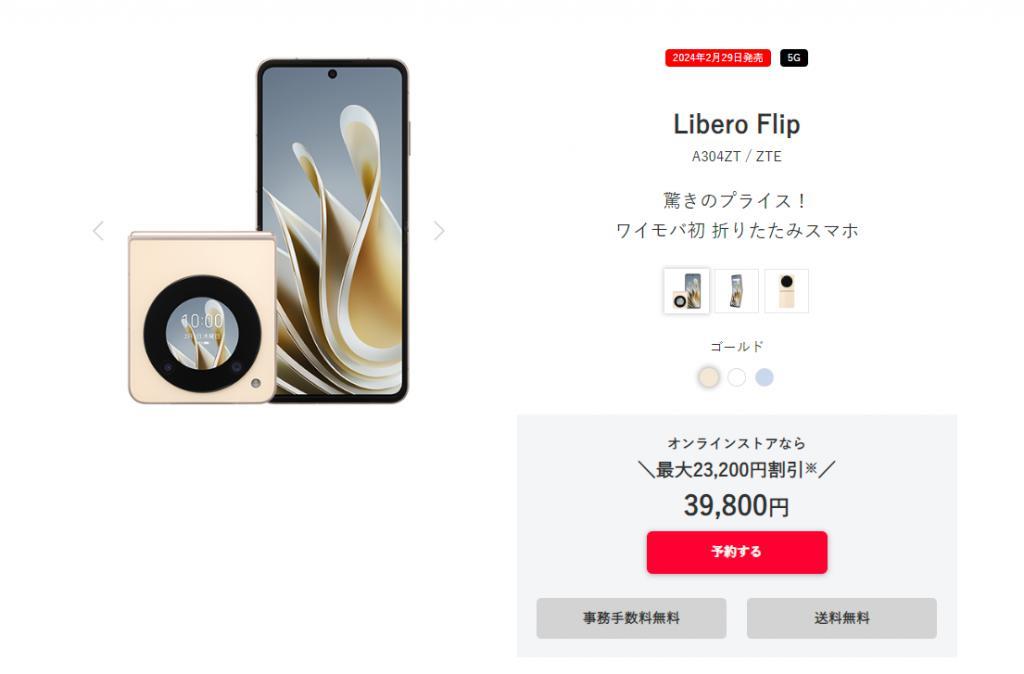This screenshot has height=674, width=1024.
Task: Select the first thumbnail showing open and folded phone
Action: (686, 291)
